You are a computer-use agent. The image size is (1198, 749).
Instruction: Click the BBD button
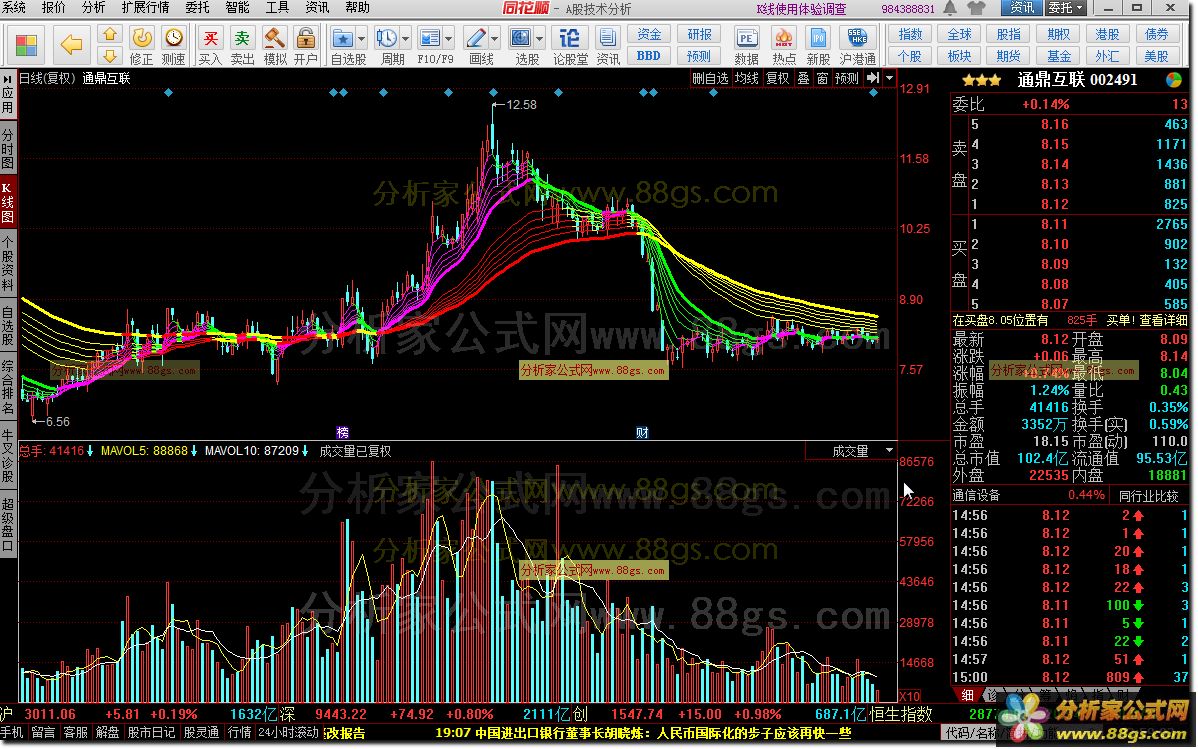pyautogui.click(x=649, y=56)
